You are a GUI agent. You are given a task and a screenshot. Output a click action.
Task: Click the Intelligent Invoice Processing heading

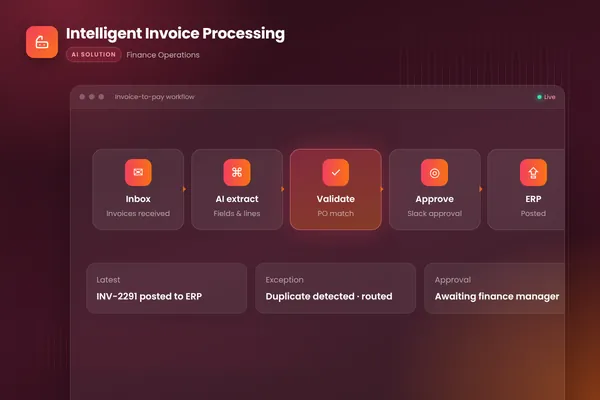175,34
